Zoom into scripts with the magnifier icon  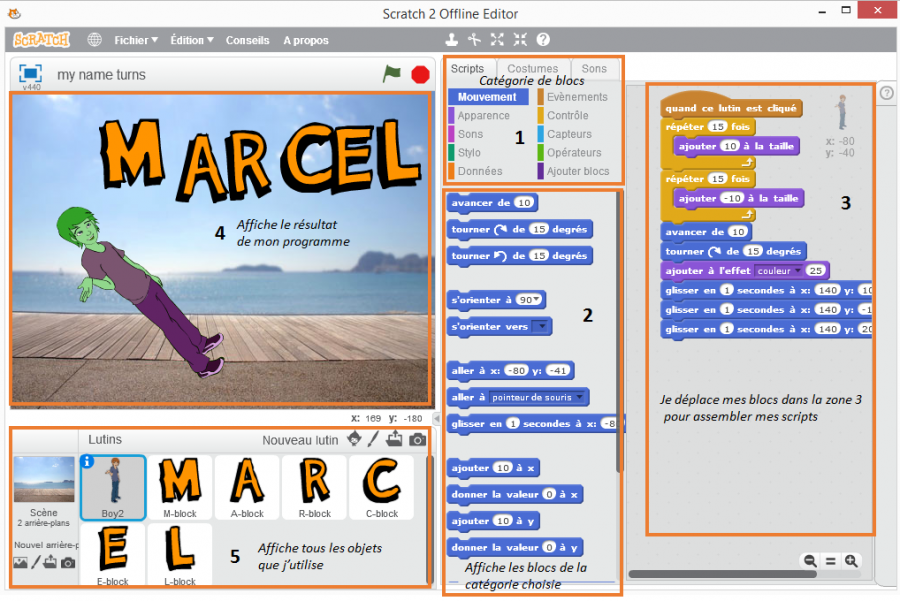850,560
